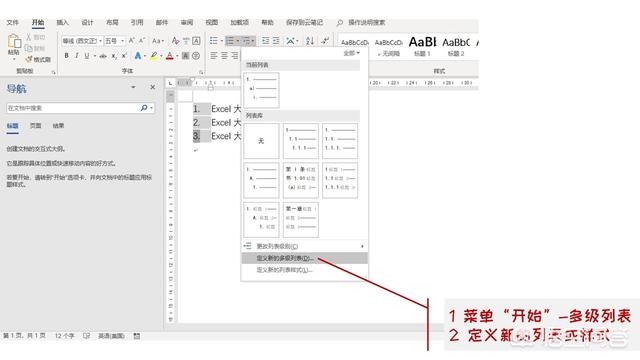Screen dimensions: 640x360
Task: Click the Format Painter icon
Action: click(x=38, y=60)
